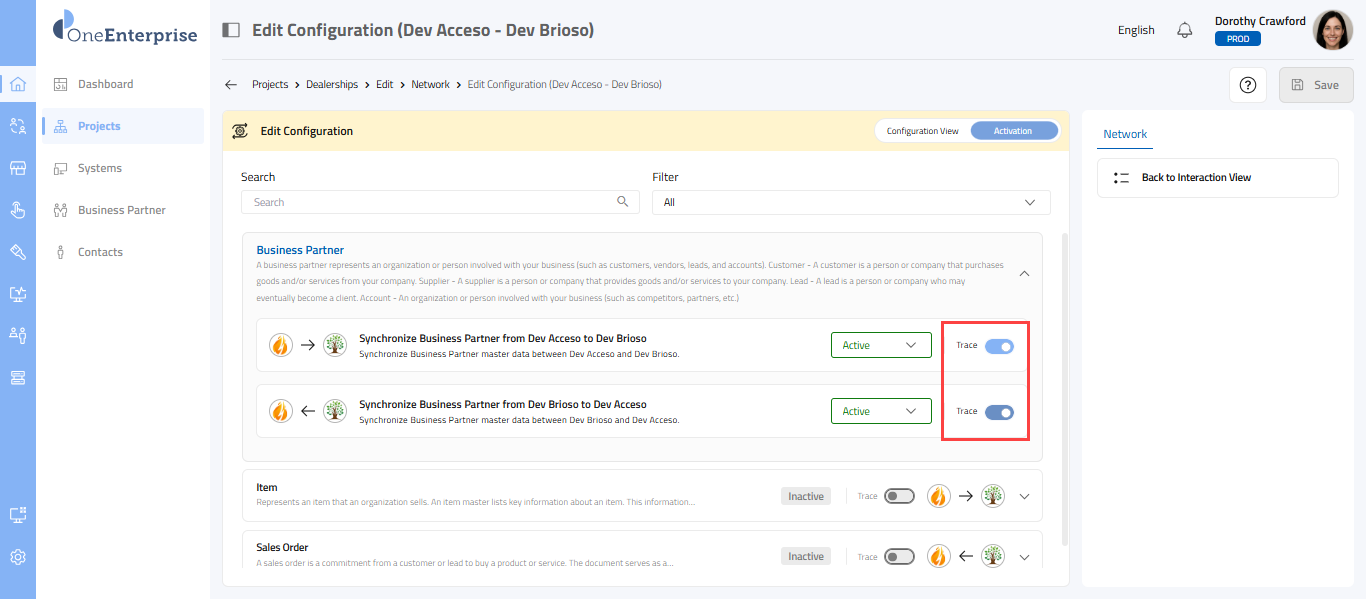Click the magnifier icon in Search field

click(623, 202)
